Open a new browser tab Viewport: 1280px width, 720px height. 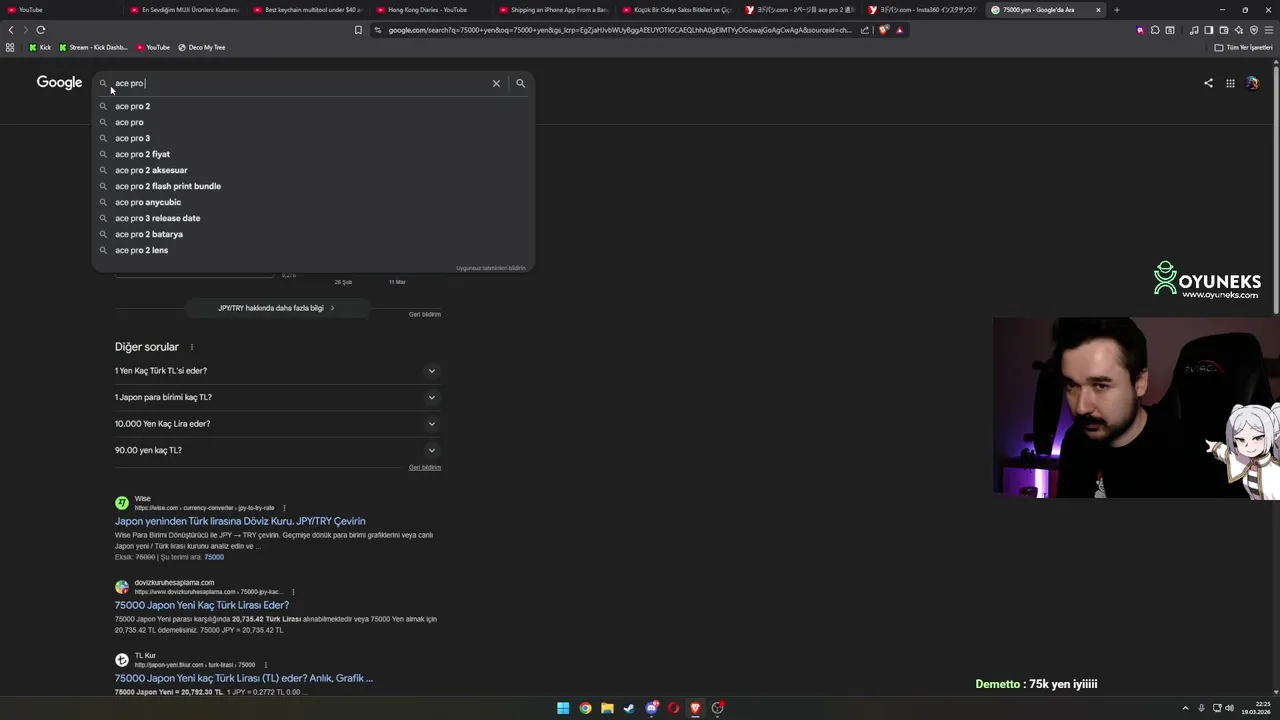[1116, 10]
